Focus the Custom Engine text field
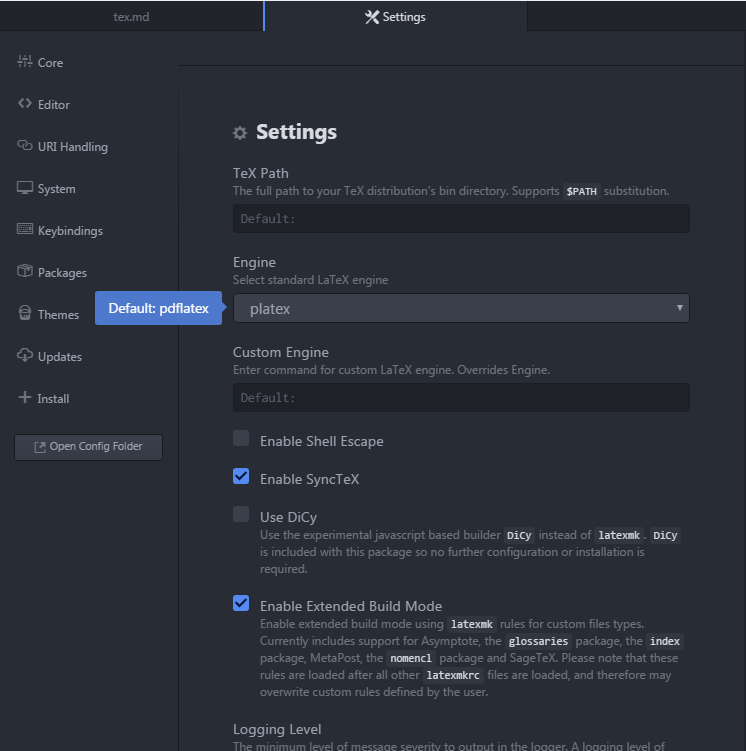The image size is (746, 751). (461, 398)
